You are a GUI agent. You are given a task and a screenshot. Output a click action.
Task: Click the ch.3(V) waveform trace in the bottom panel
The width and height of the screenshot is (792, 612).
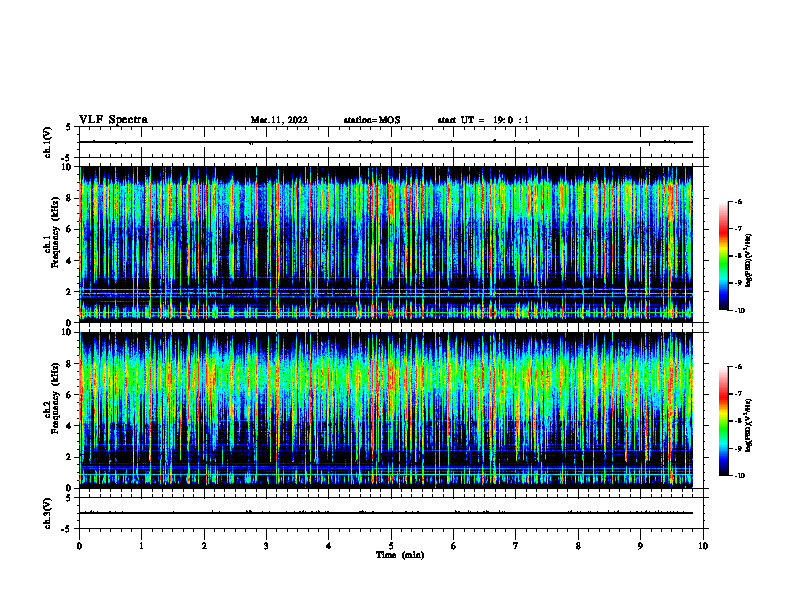(x=386, y=513)
